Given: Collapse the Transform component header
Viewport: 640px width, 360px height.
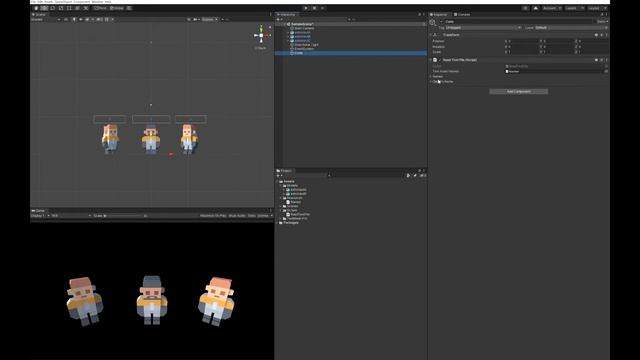Looking at the screenshot, I should tap(431, 35).
